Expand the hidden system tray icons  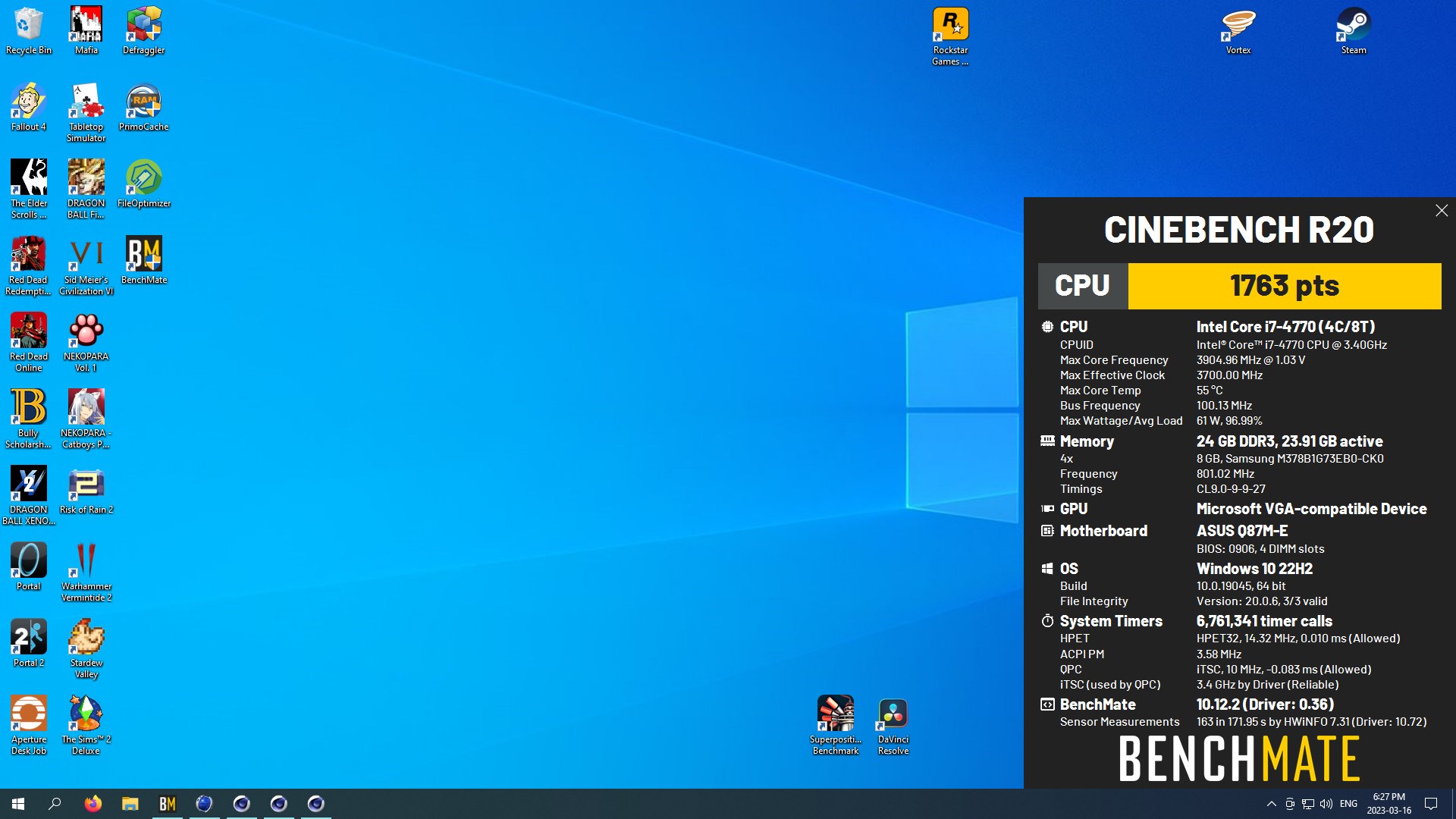(1271, 804)
